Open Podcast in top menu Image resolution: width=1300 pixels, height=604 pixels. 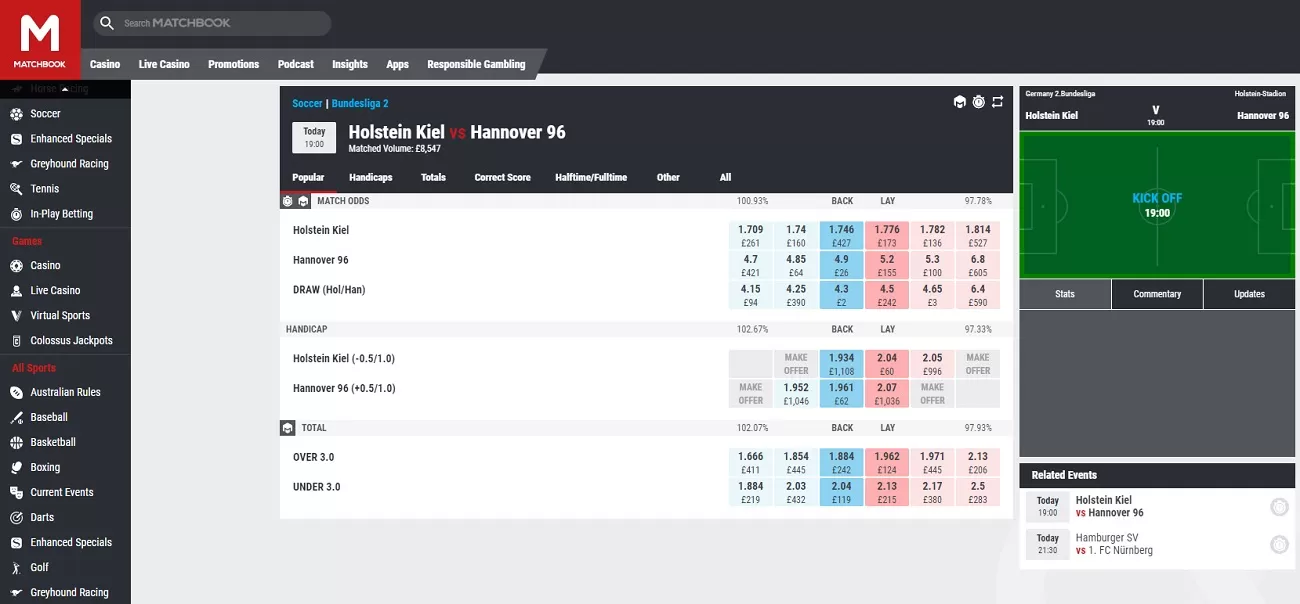coord(296,64)
